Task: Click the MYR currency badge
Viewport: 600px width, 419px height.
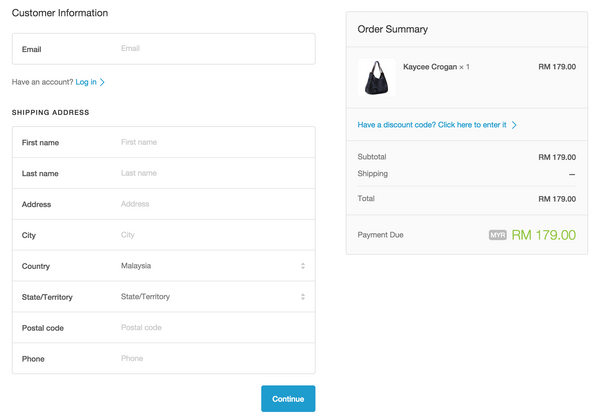Action: (x=498, y=235)
